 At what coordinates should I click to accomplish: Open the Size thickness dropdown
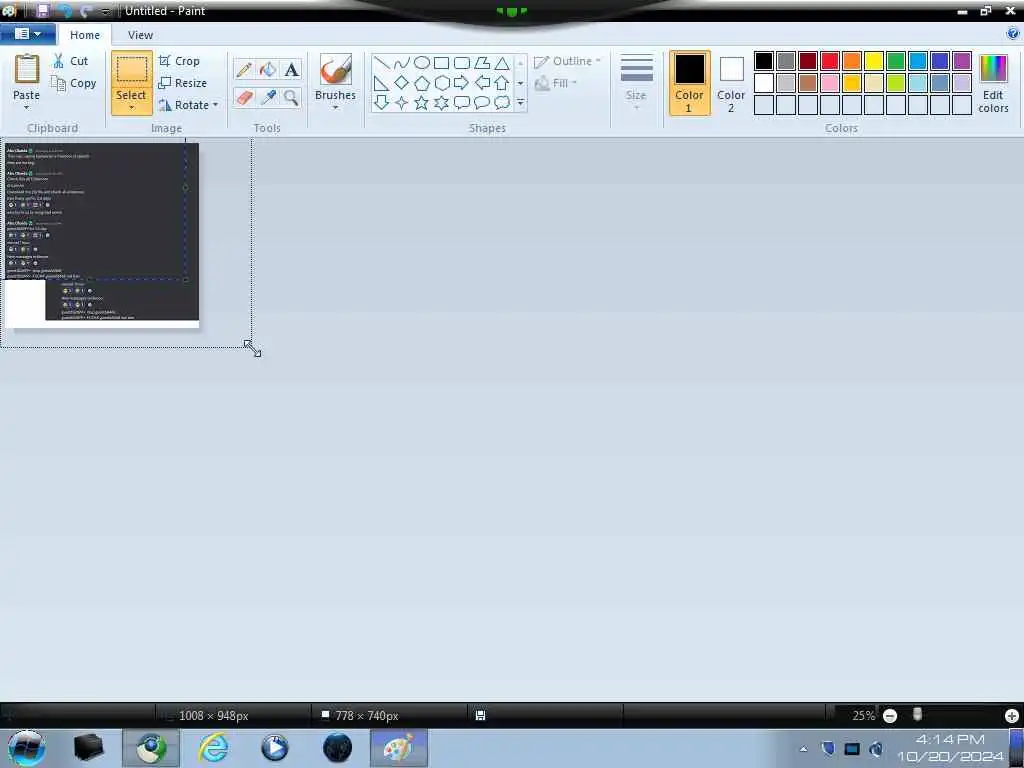tap(636, 83)
